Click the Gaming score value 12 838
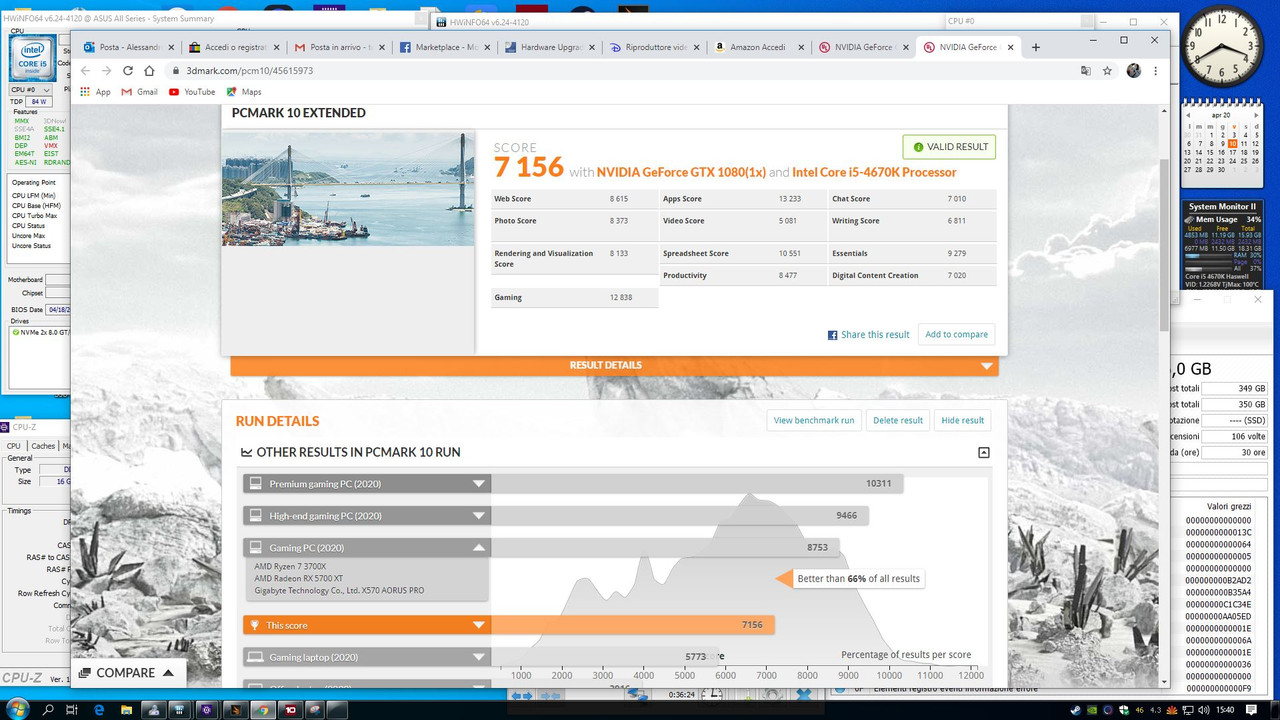This screenshot has height=720, width=1280. pyautogui.click(x=621, y=298)
